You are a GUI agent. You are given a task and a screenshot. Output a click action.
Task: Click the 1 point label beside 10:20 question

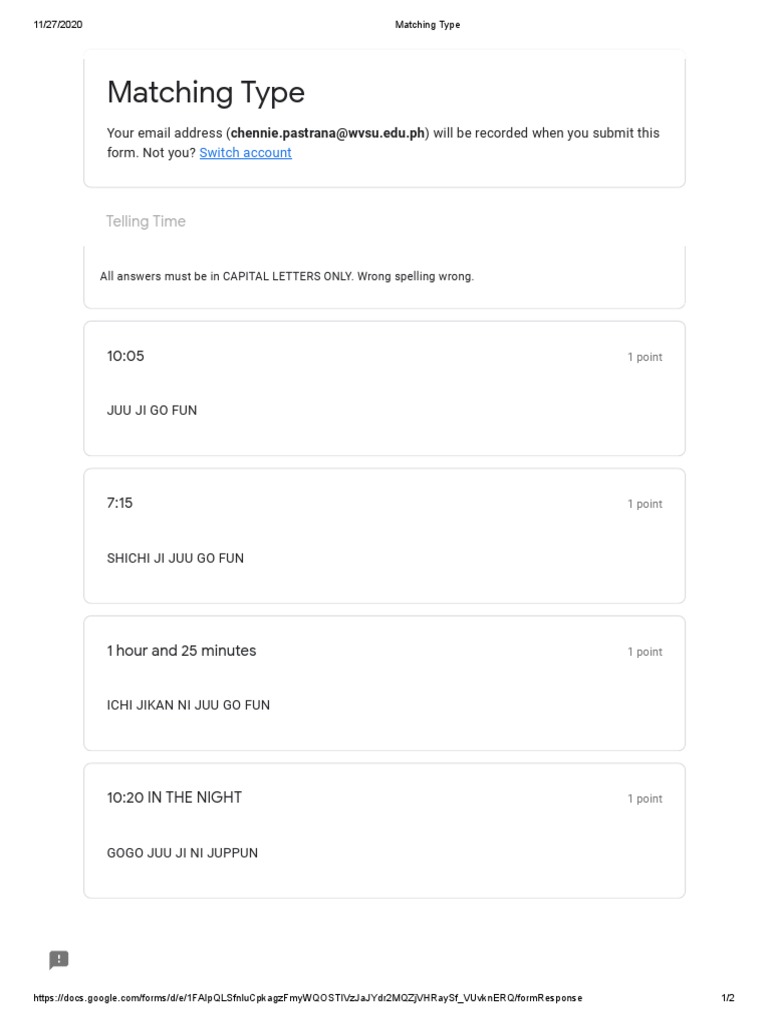tap(645, 799)
